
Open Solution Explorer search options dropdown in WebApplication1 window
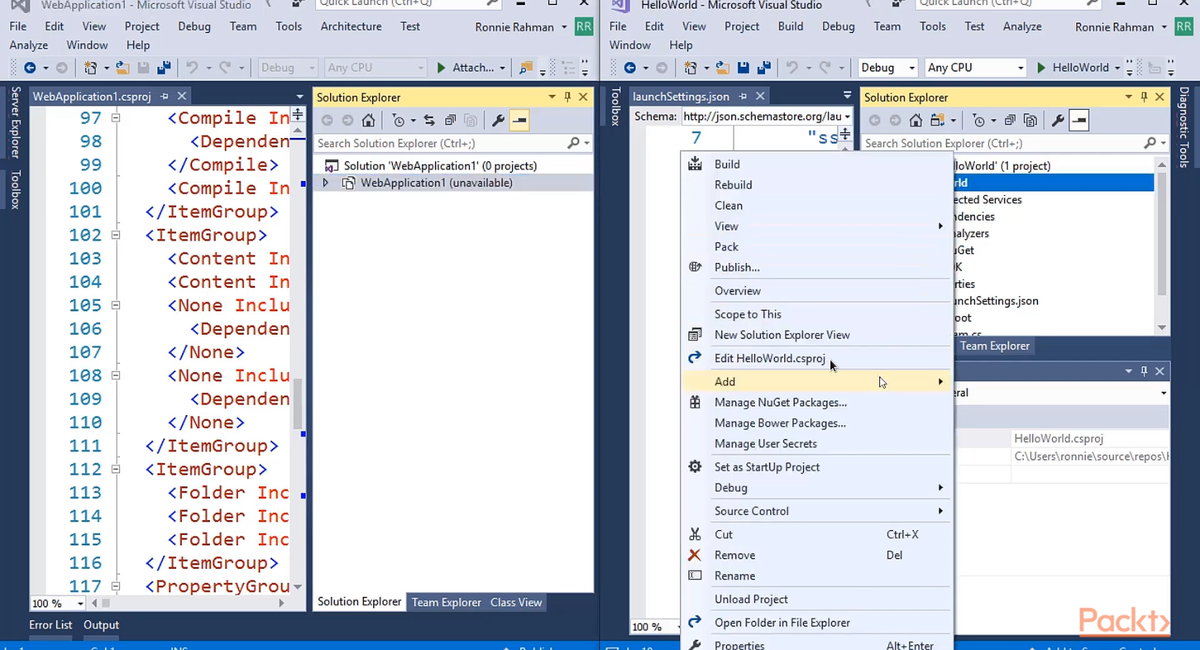click(x=586, y=143)
